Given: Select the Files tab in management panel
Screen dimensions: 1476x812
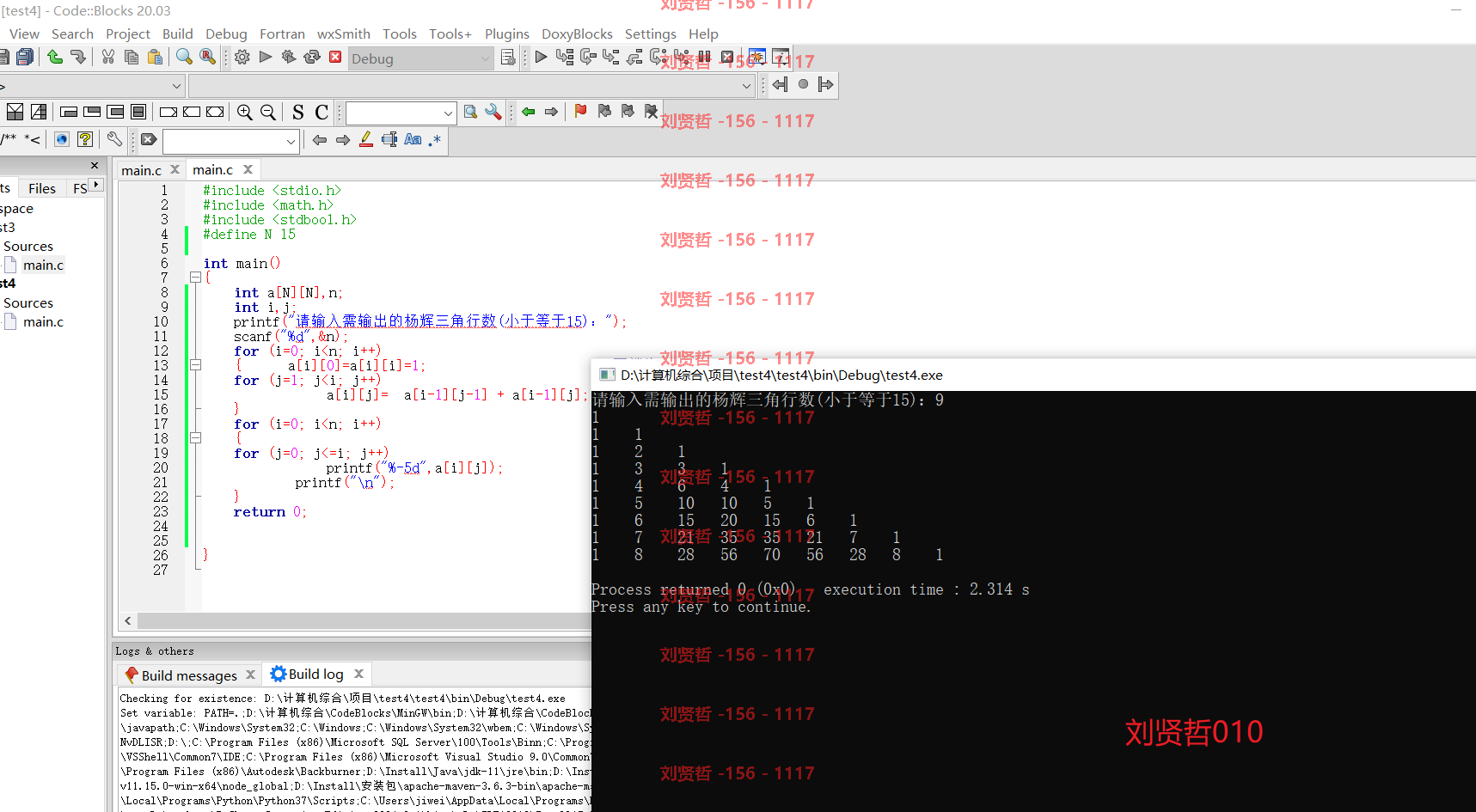Looking at the screenshot, I should click(42, 188).
